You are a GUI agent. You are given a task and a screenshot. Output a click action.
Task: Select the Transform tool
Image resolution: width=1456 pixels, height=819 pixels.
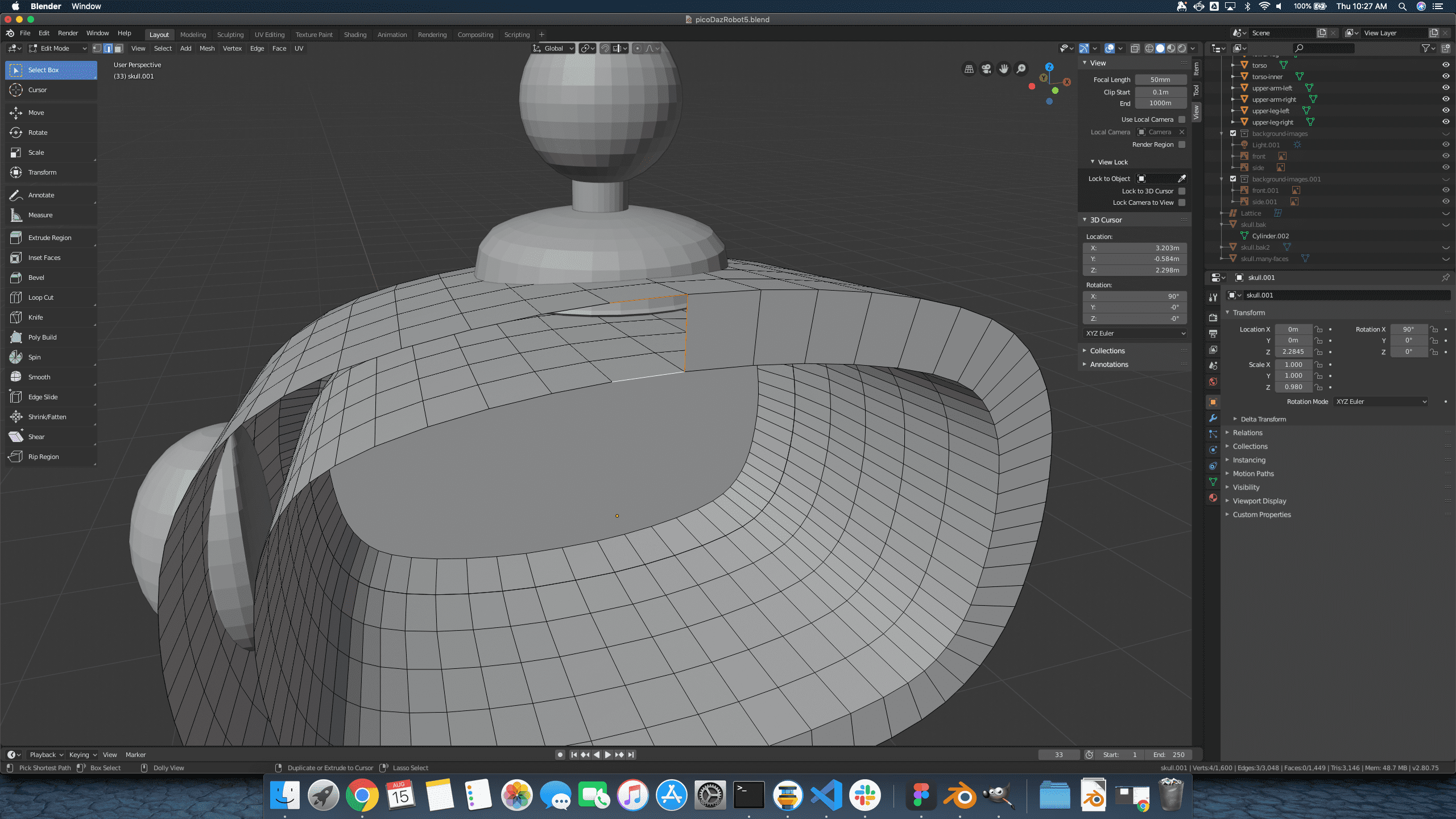pyautogui.click(x=51, y=172)
